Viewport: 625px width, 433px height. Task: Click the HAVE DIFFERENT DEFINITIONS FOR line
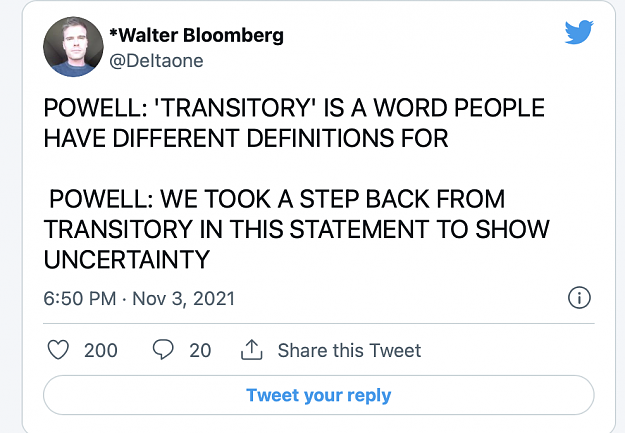(246, 138)
